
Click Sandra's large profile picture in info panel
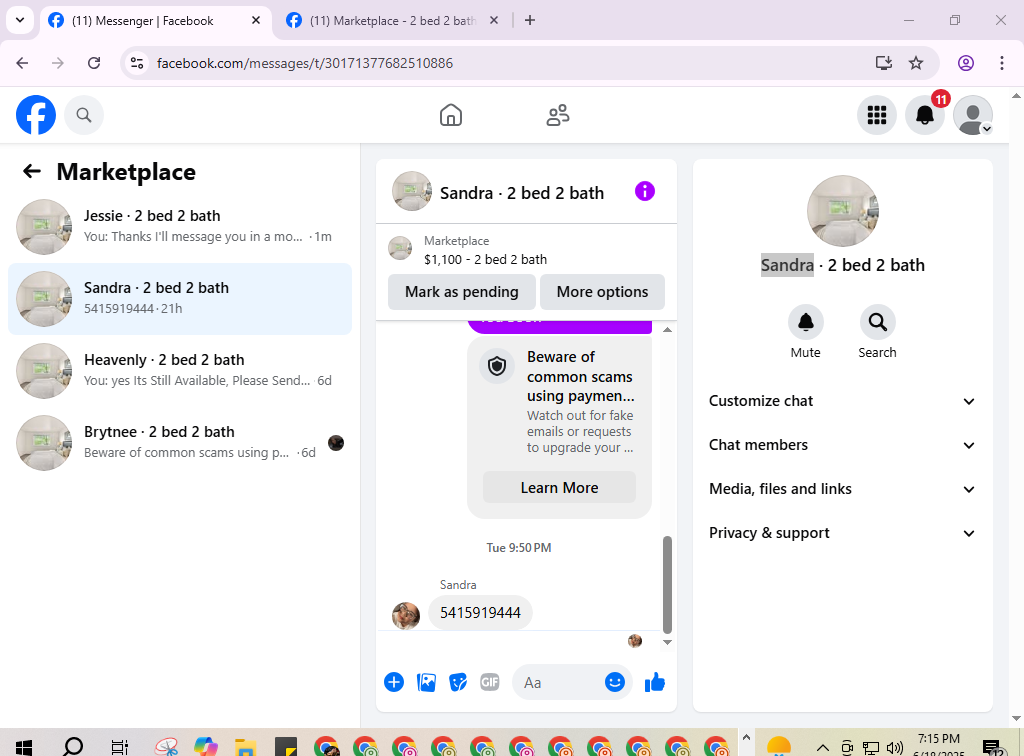click(x=842, y=211)
